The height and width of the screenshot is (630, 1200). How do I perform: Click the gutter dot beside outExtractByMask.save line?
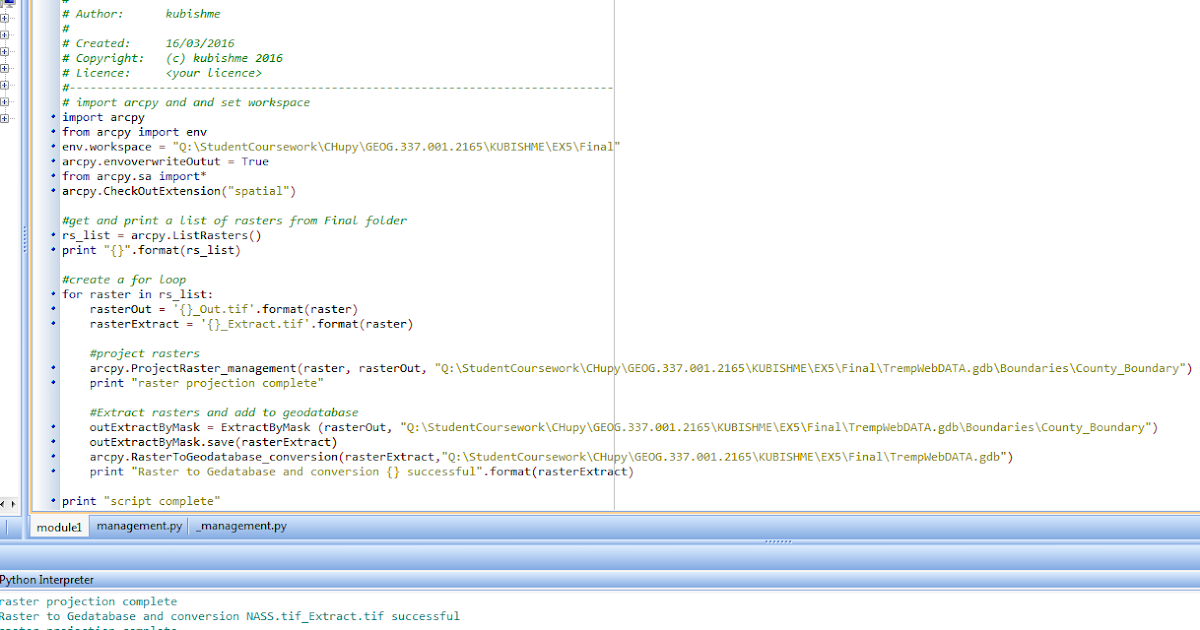(x=53, y=442)
